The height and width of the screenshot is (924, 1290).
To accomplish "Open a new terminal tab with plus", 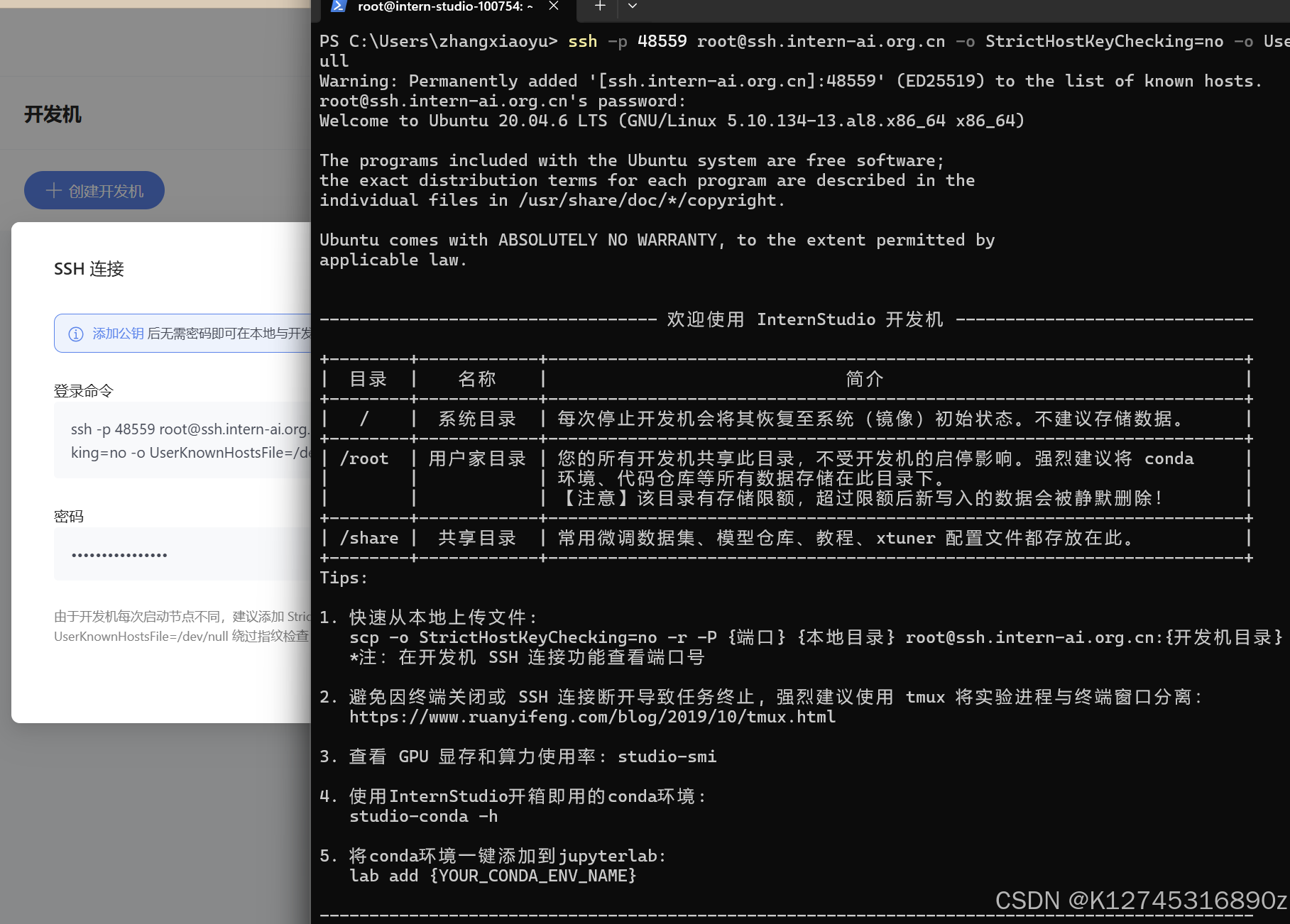I will 600,6.
